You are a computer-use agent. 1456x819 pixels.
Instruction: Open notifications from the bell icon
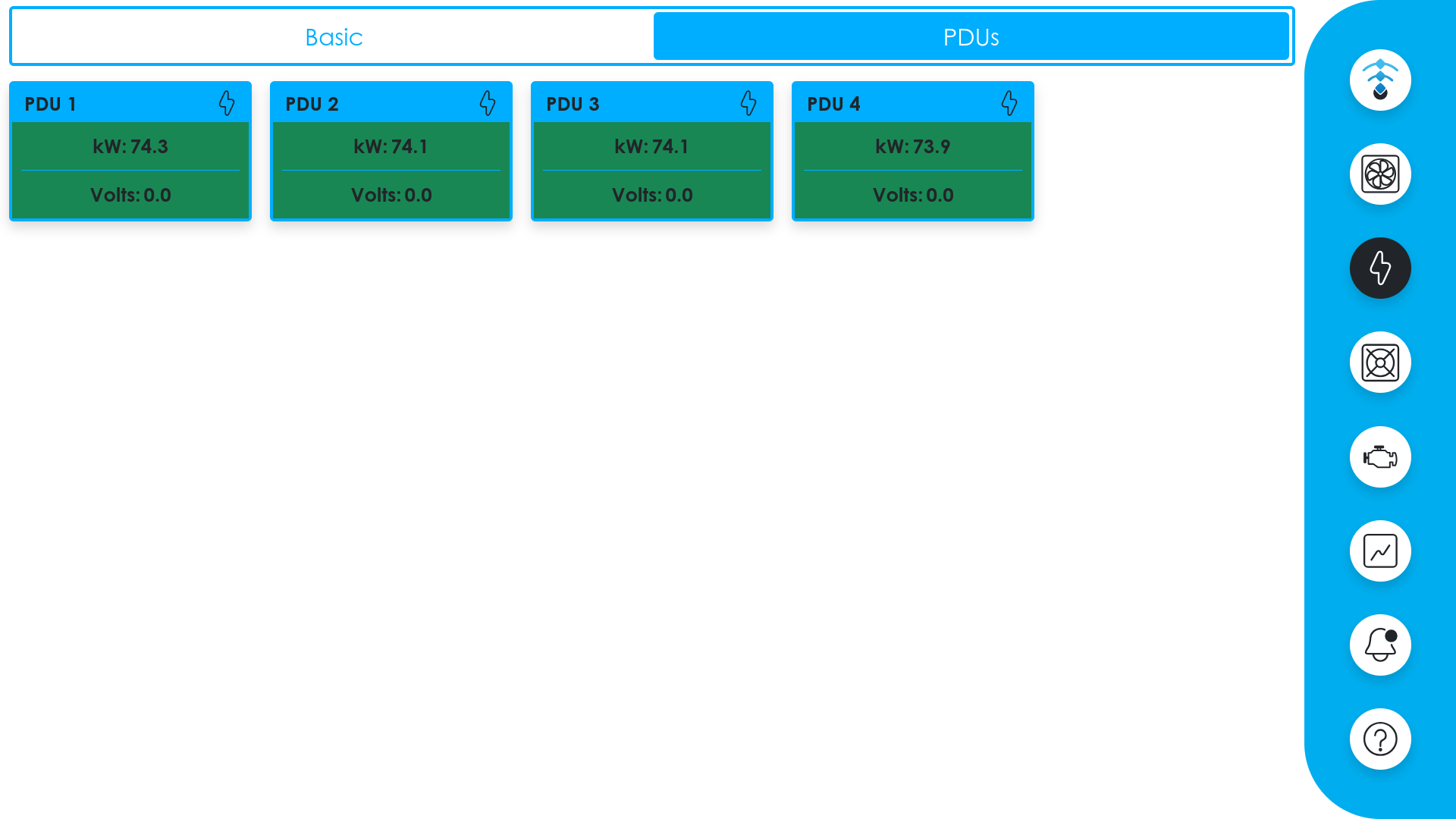pos(1379,645)
